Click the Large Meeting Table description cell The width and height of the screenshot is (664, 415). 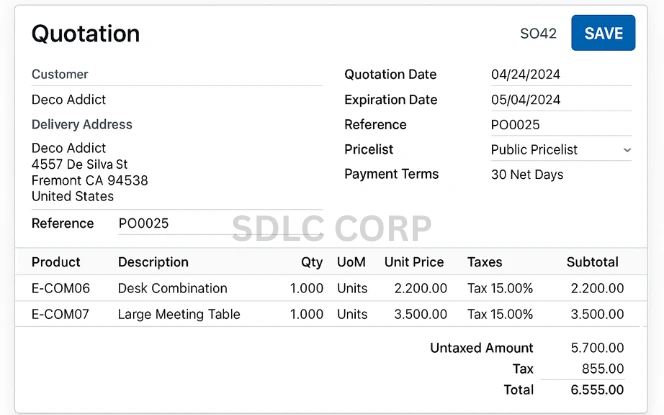[179, 314]
